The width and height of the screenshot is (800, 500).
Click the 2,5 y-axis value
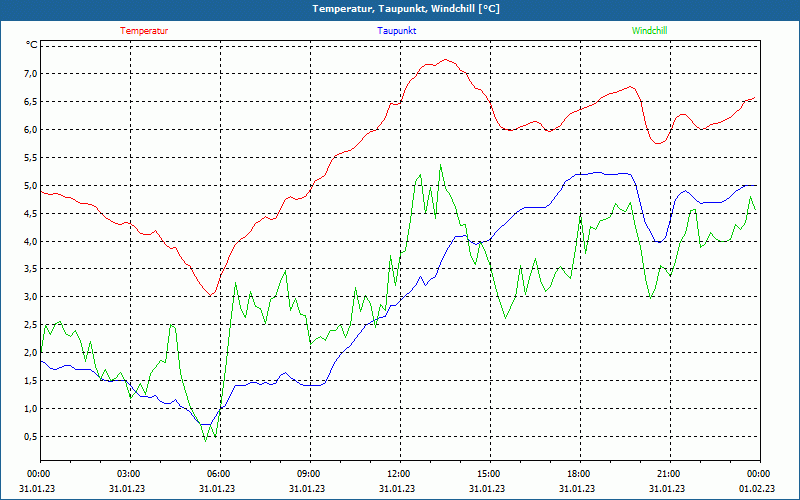point(31,325)
